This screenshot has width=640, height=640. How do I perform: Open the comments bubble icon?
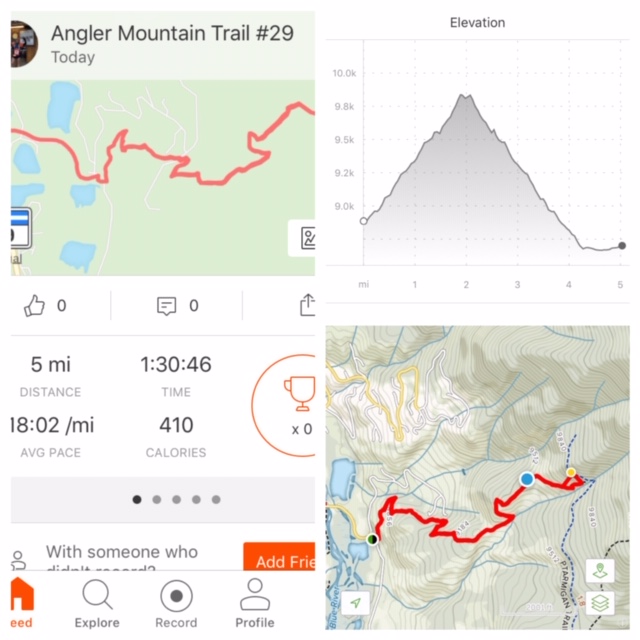point(167,306)
